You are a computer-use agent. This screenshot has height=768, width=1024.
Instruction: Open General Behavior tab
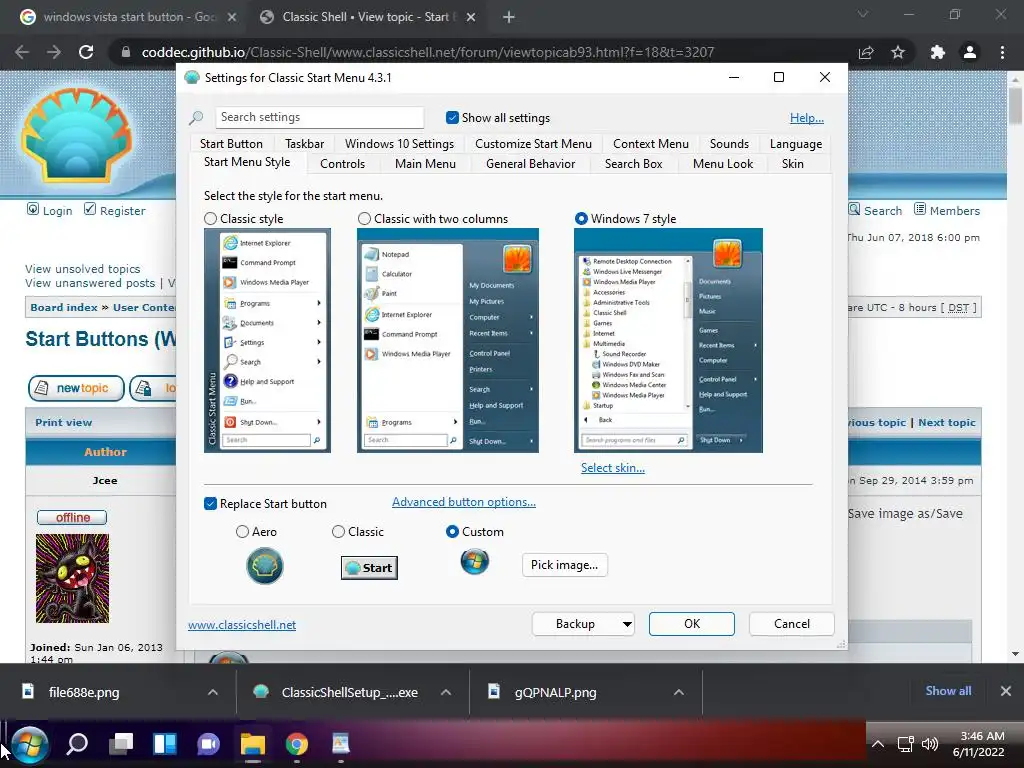[530, 164]
